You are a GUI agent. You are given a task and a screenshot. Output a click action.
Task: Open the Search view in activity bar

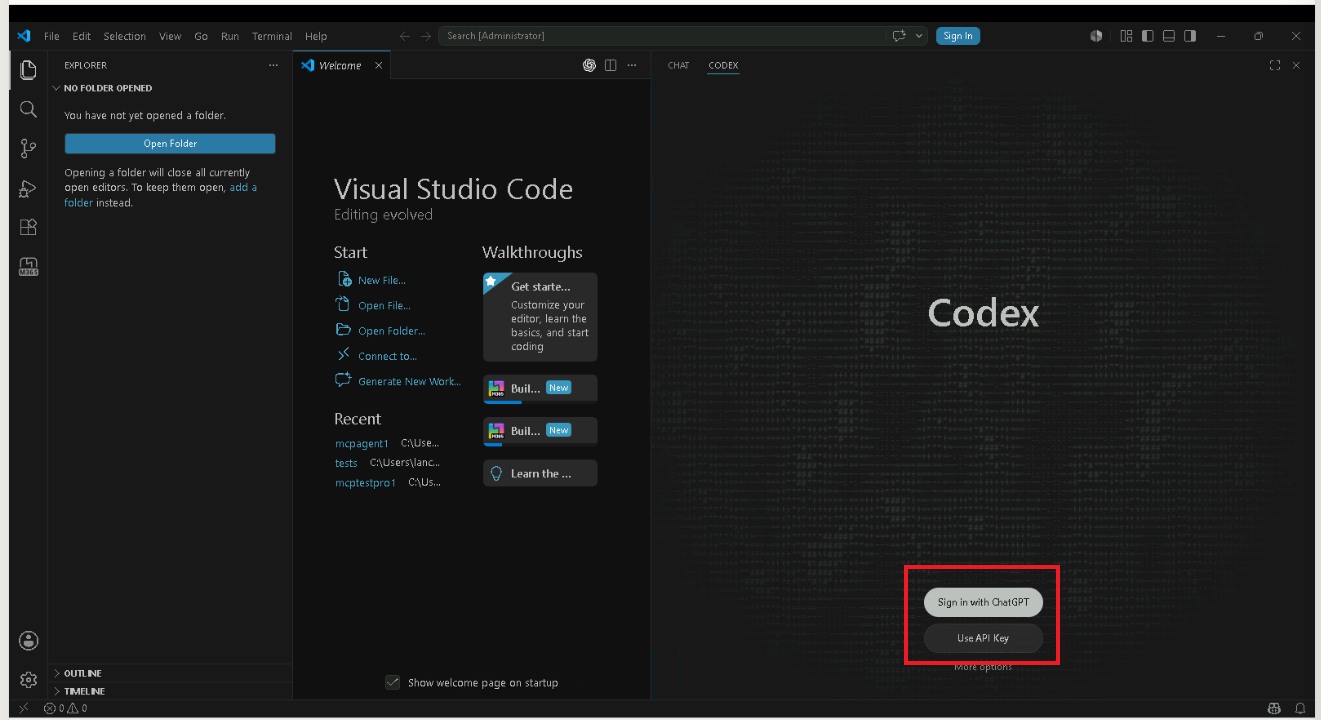click(x=28, y=109)
